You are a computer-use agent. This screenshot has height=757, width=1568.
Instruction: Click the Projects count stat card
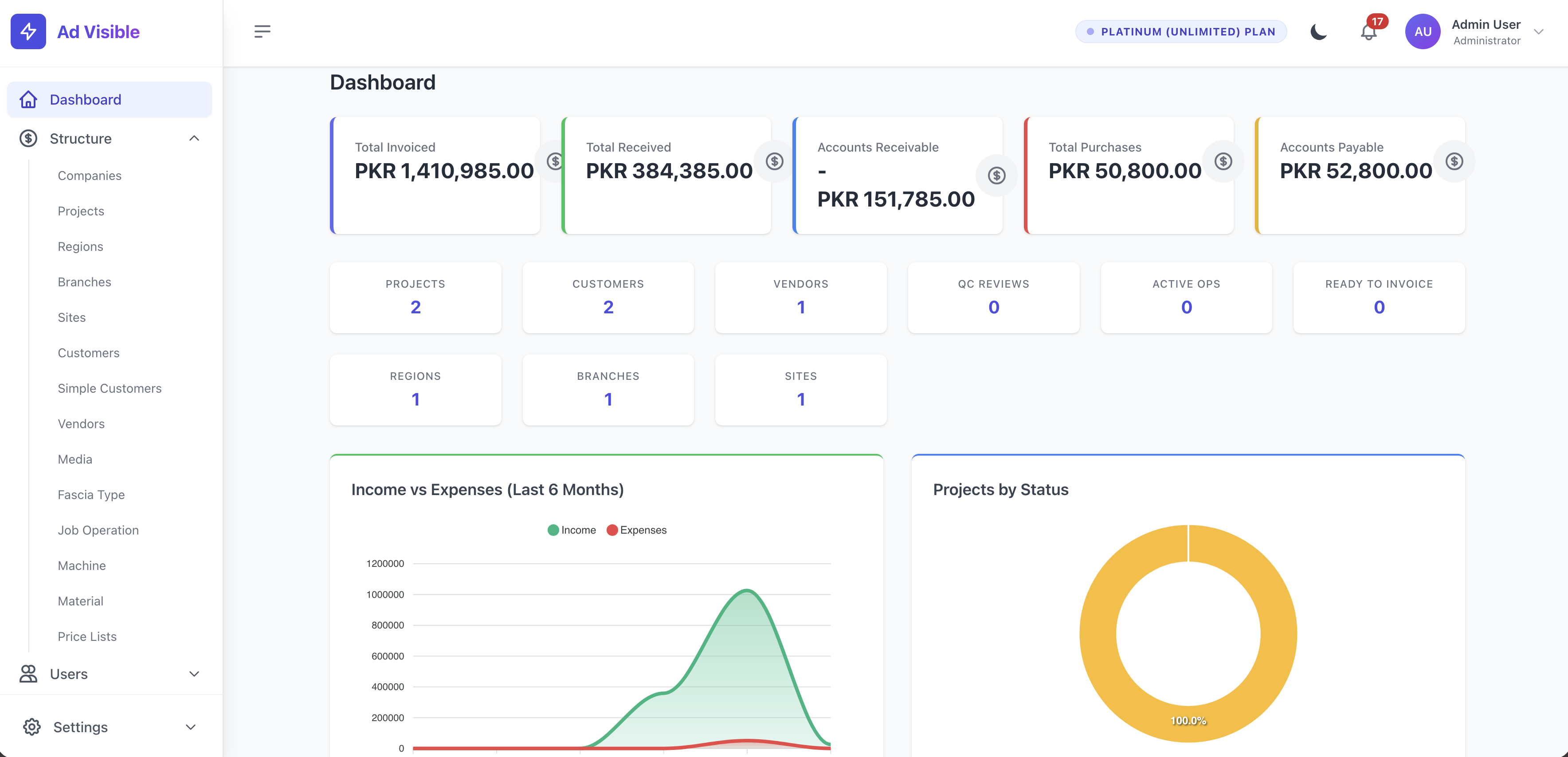pos(416,297)
